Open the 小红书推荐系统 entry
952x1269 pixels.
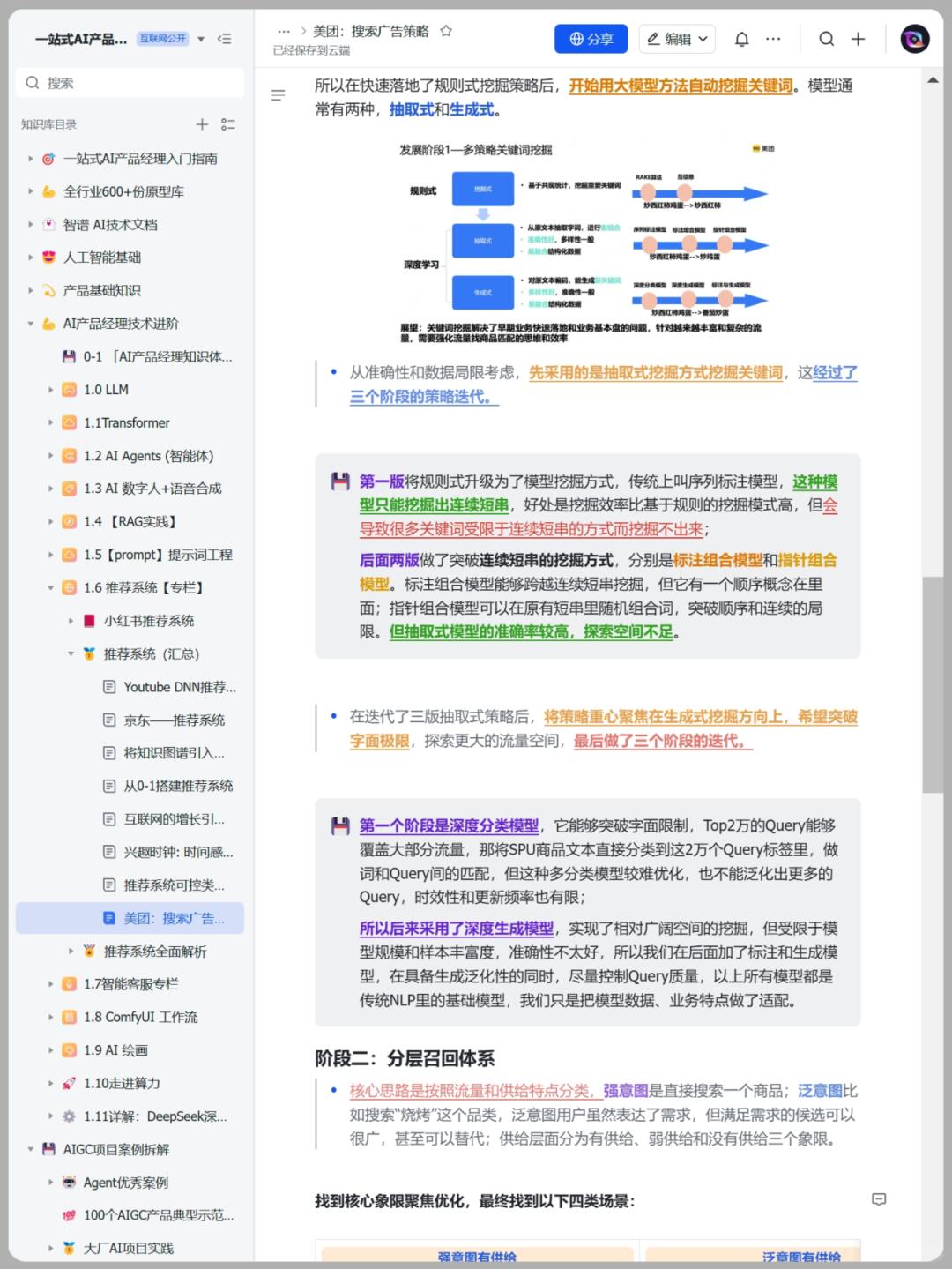(x=149, y=621)
